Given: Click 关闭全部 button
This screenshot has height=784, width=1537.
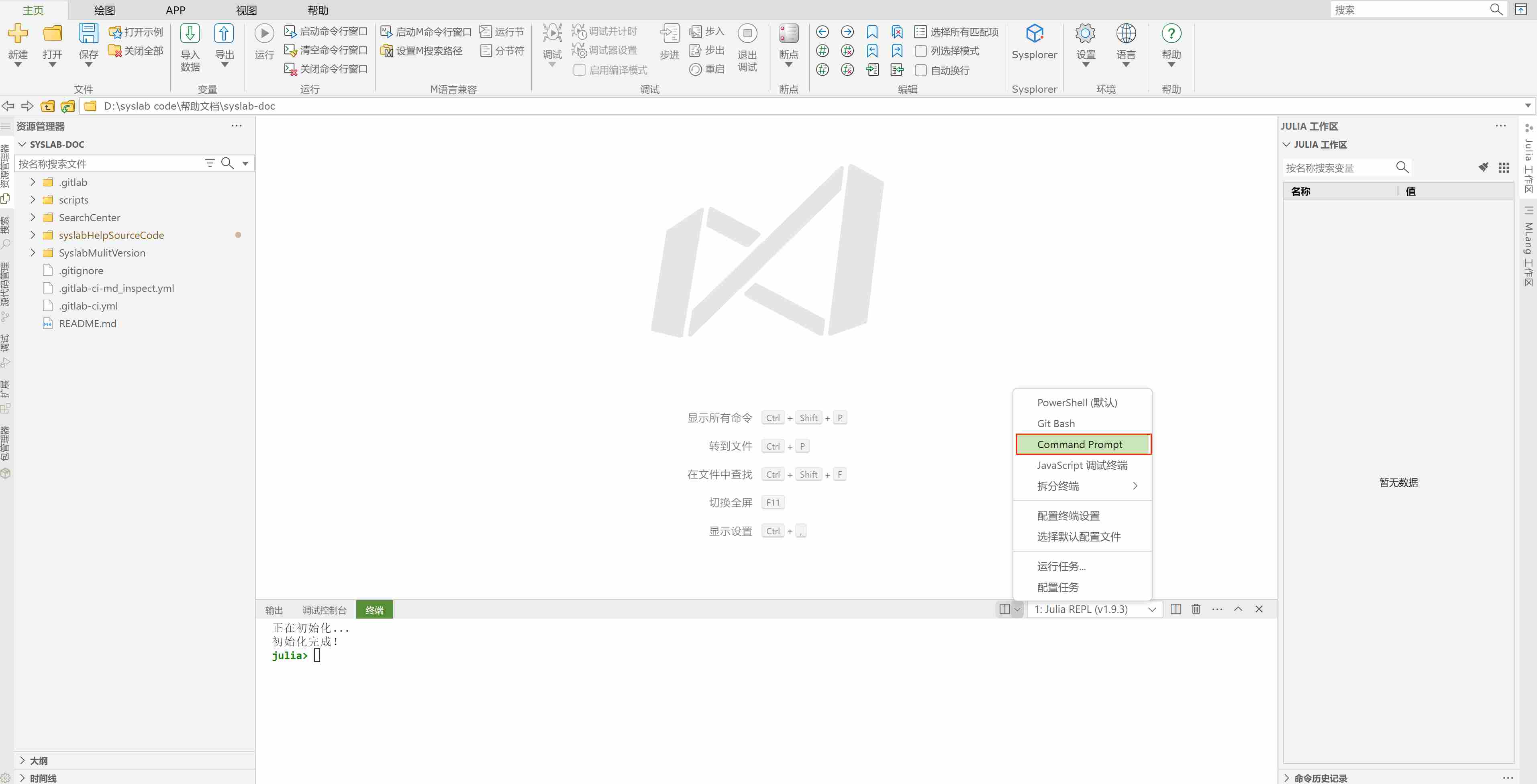Looking at the screenshot, I should [136, 51].
